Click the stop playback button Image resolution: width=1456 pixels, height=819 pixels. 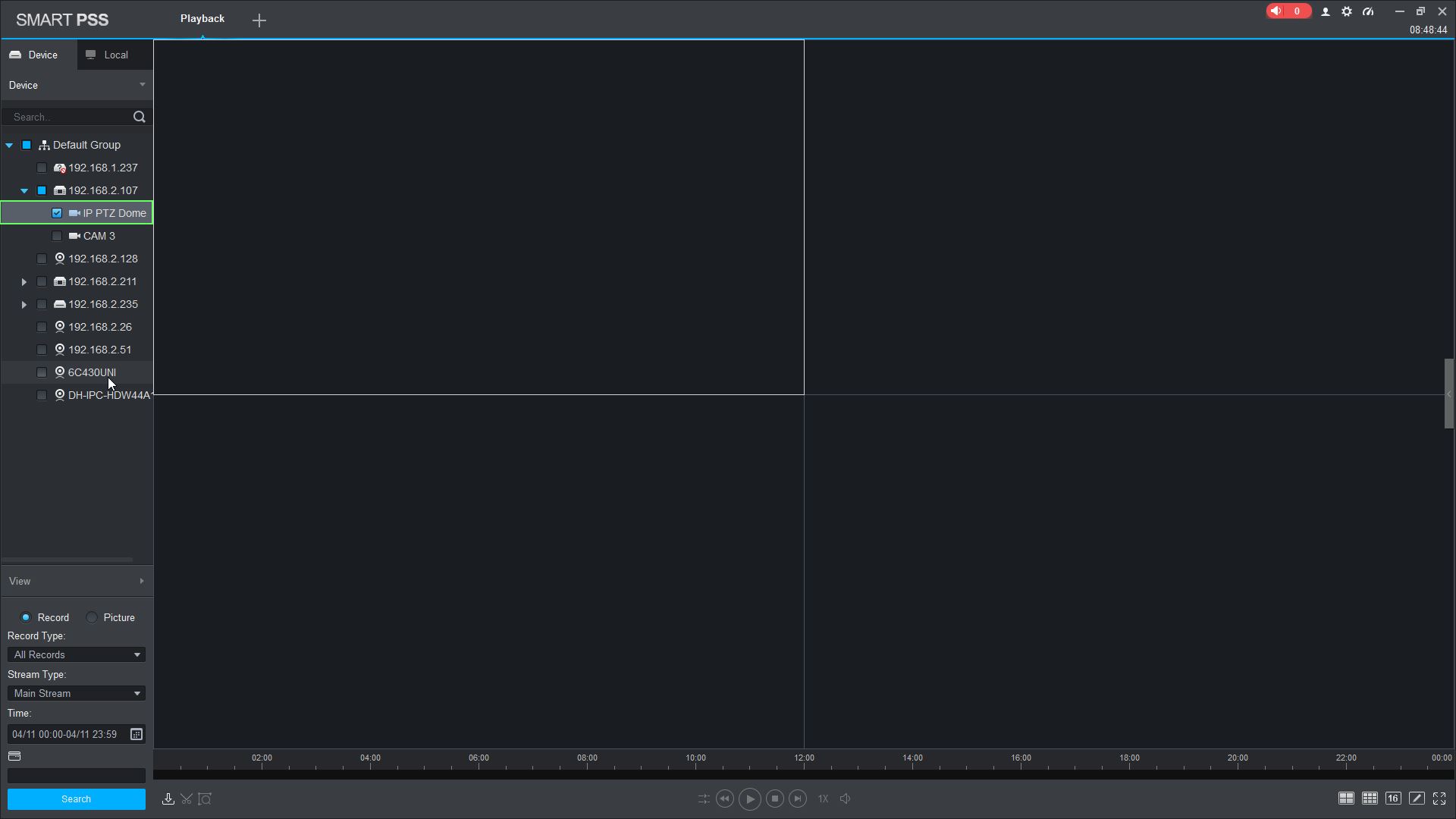pyautogui.click(x=774, y=799)
